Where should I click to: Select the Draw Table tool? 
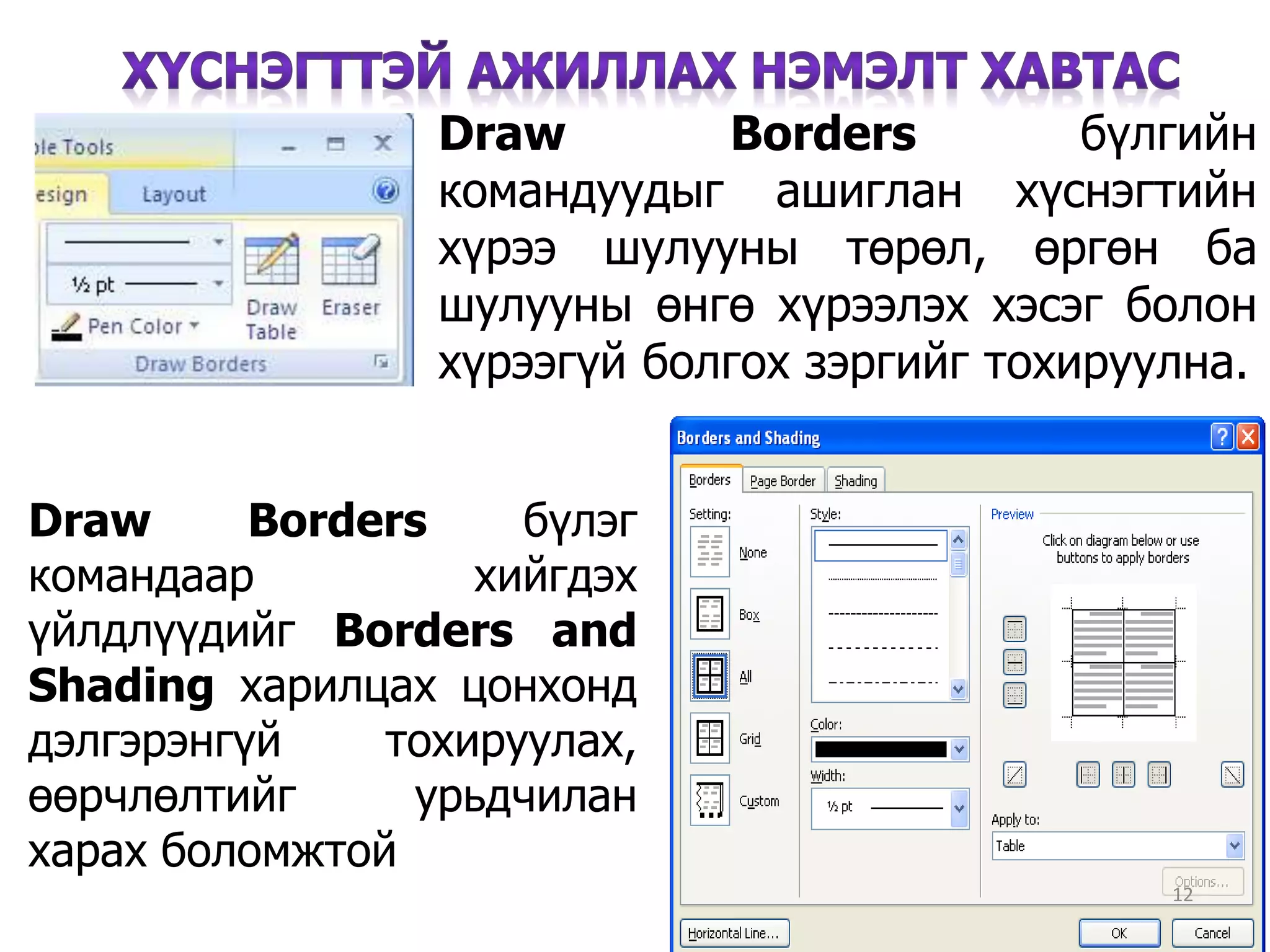click(x=272, y=287)
